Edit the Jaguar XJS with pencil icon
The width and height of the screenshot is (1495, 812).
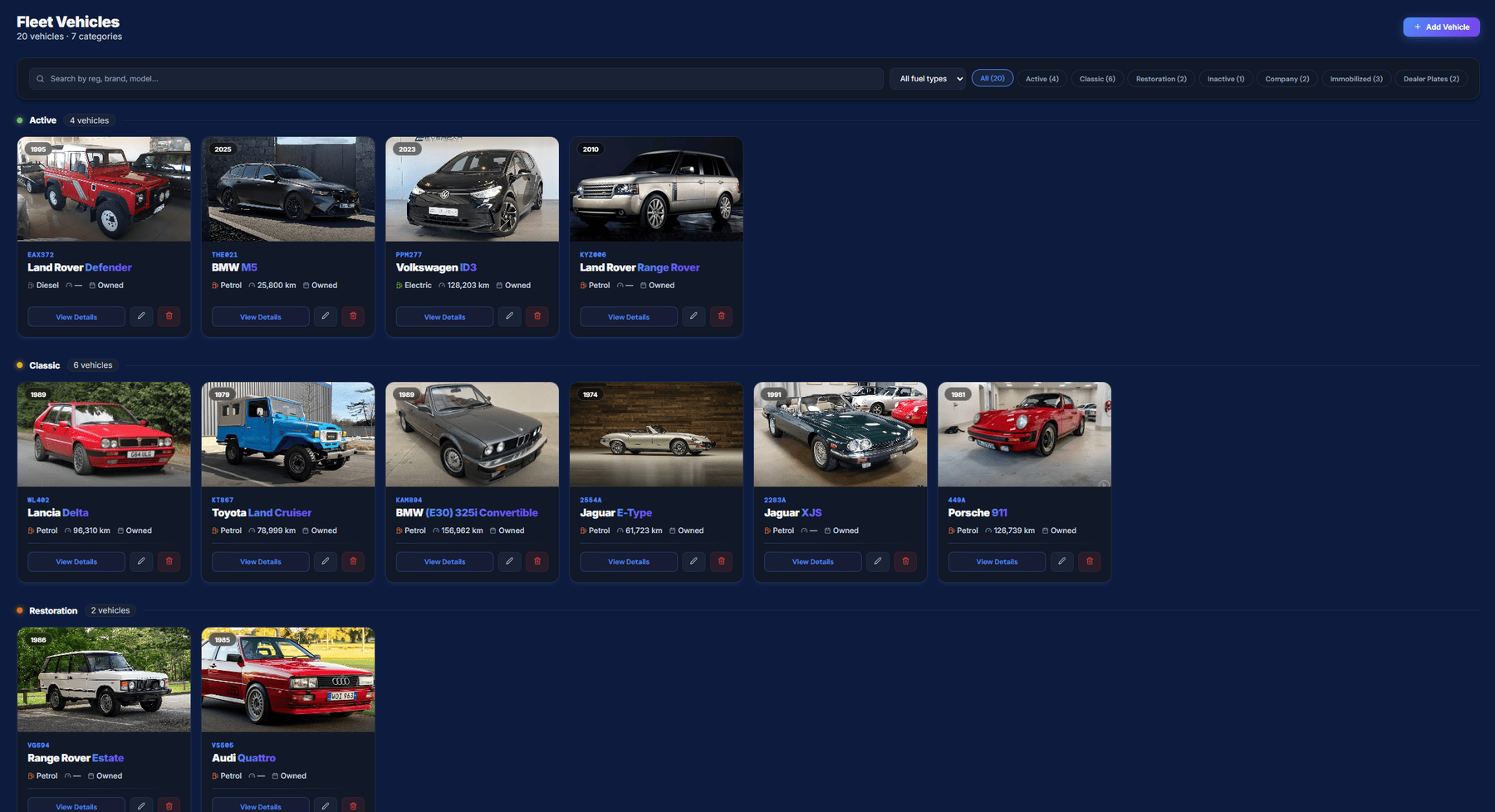878,561
